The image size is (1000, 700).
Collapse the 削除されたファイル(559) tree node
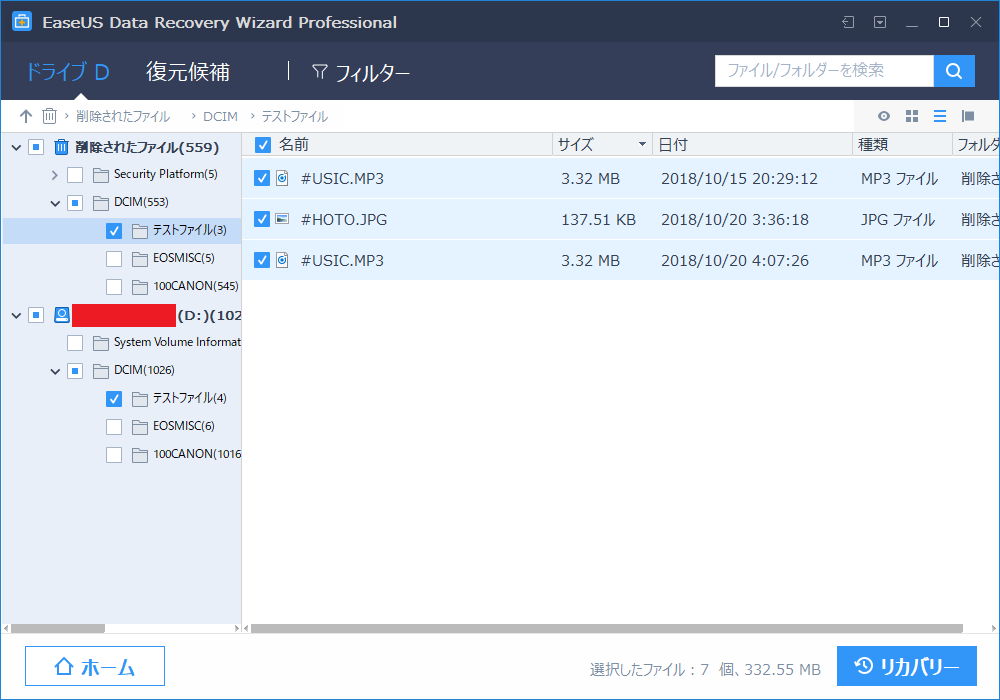pos(17,148)
